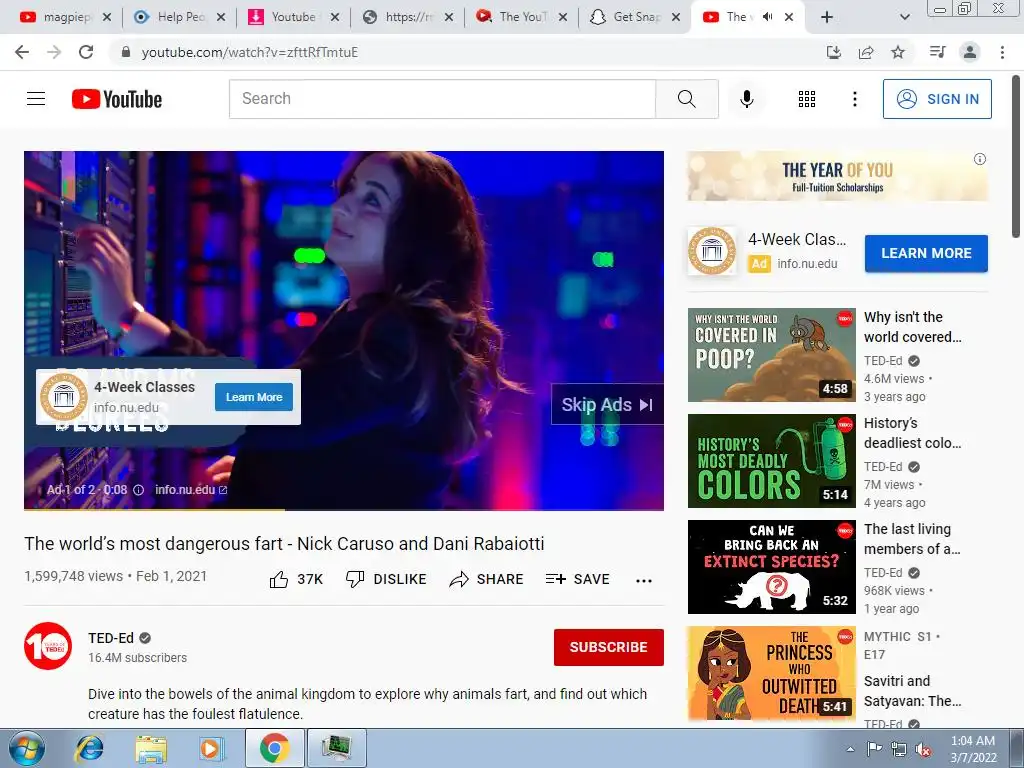Open the Chrome profile avatar icon
The width and height of the screenshot is (1024, 768).
970,52
